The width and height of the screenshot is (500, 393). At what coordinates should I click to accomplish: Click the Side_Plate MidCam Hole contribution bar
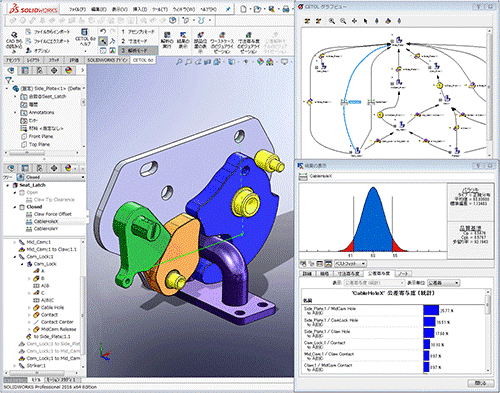coord(431,310)
